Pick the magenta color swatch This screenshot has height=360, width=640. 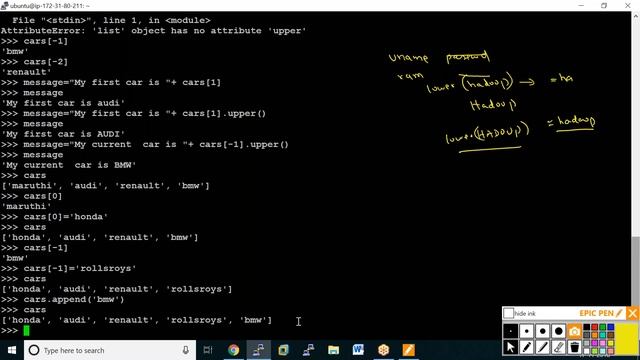point(594,343)
